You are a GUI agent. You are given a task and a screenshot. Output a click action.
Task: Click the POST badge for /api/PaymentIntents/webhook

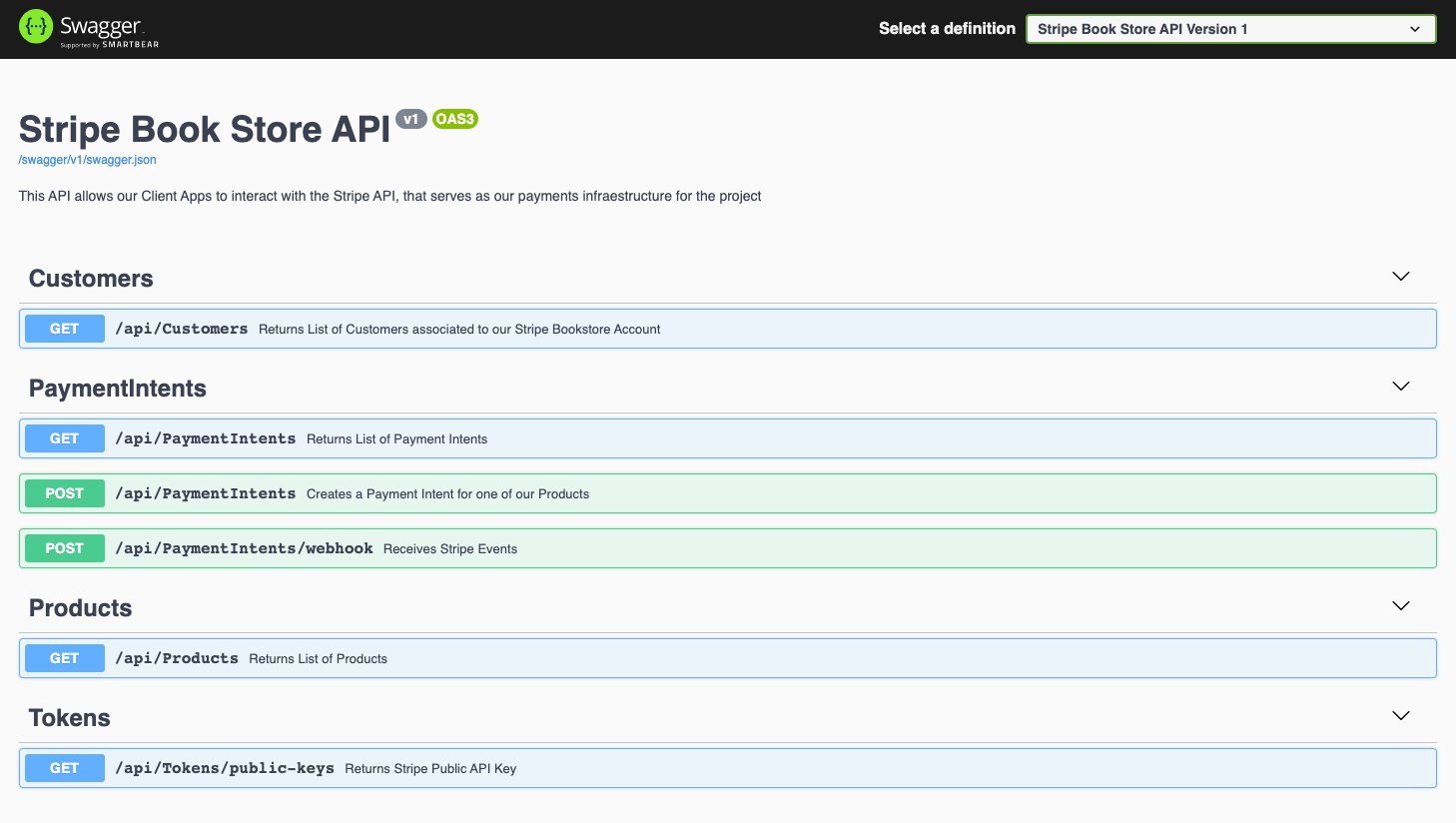64,548
